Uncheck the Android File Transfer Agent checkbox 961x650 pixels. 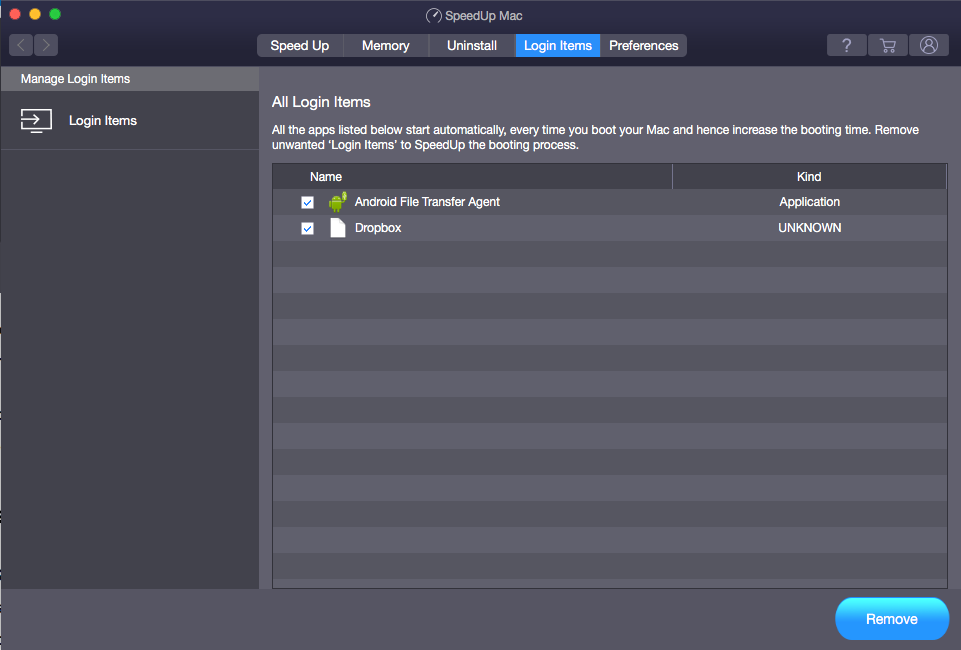(x=307, y=201)
